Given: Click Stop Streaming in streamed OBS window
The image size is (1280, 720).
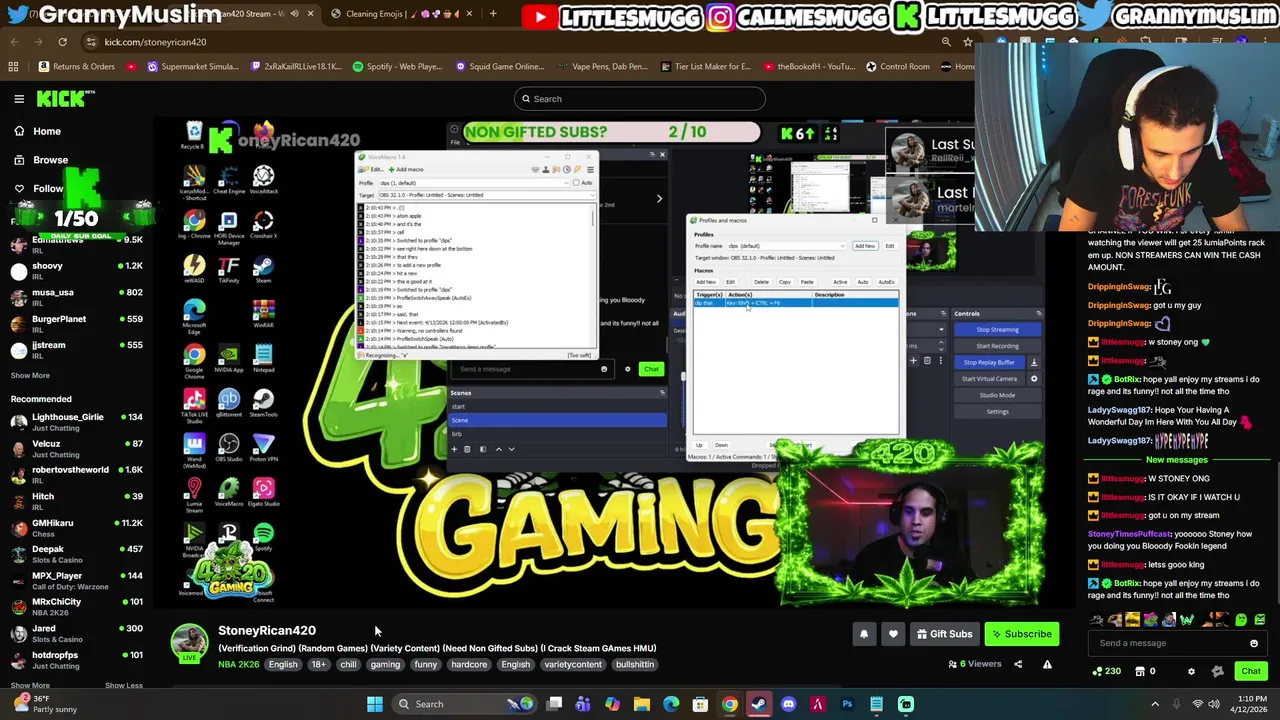Looking at the screenshot, I should 997,329.
